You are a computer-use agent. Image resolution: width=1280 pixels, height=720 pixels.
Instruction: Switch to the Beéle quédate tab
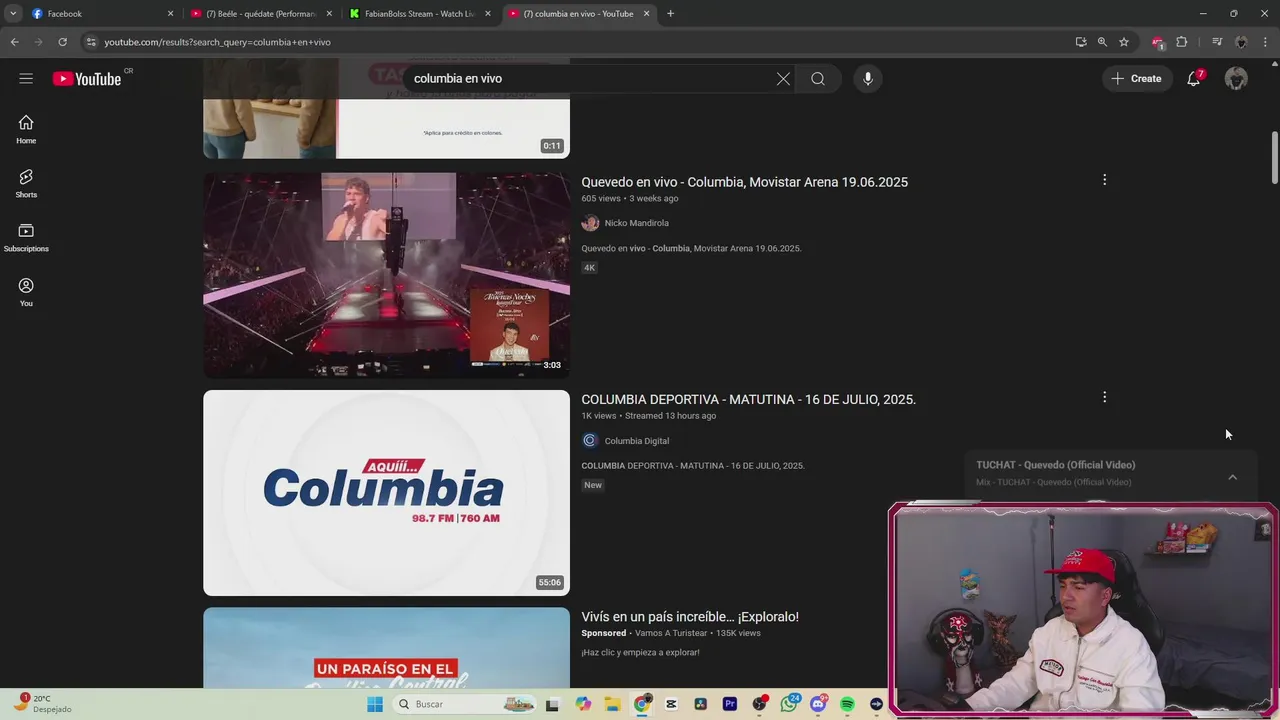262,14
